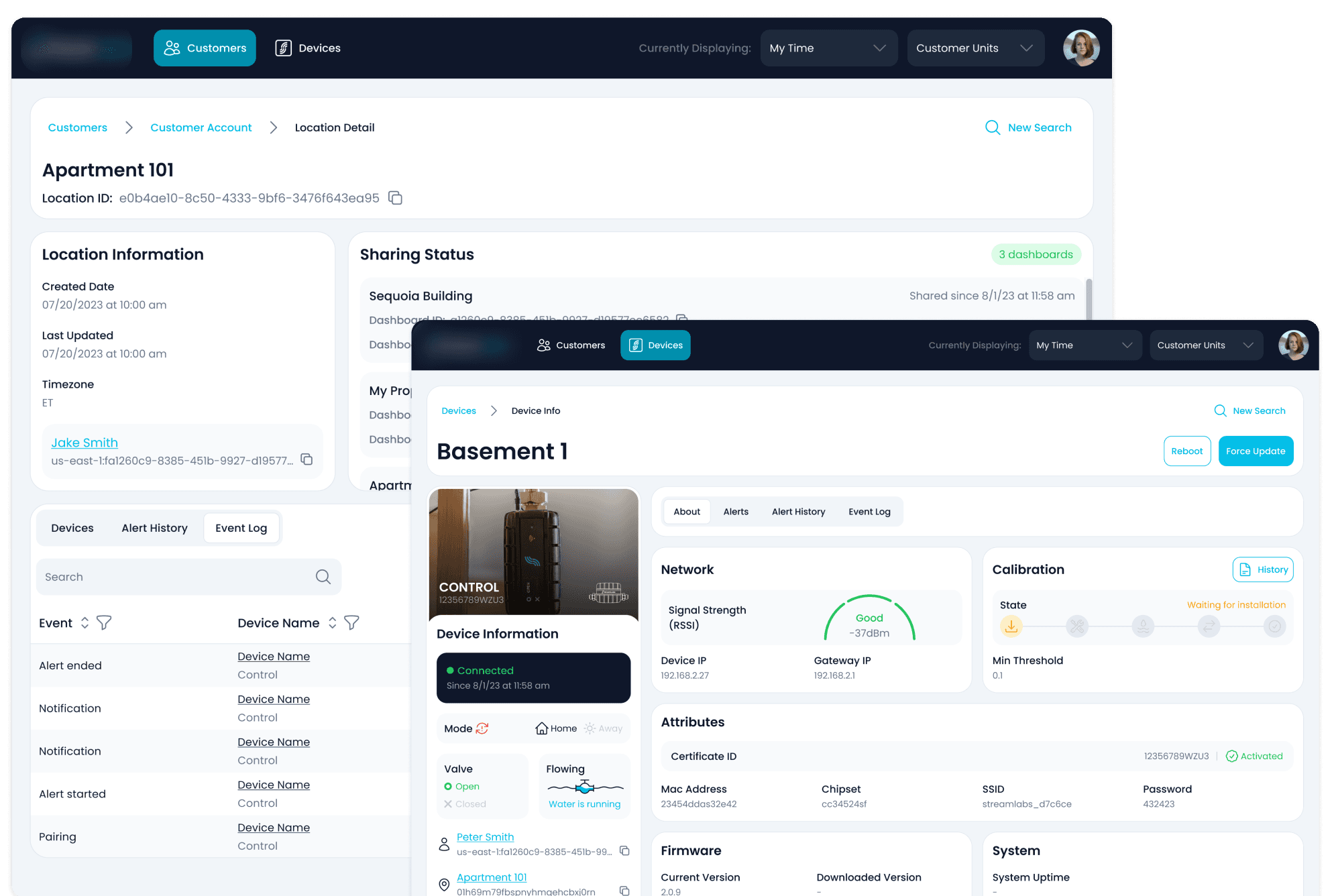Switch to the Alert History tab under Basement 1
Viewport: 1332px width, 896px height.
click(798, 512)
